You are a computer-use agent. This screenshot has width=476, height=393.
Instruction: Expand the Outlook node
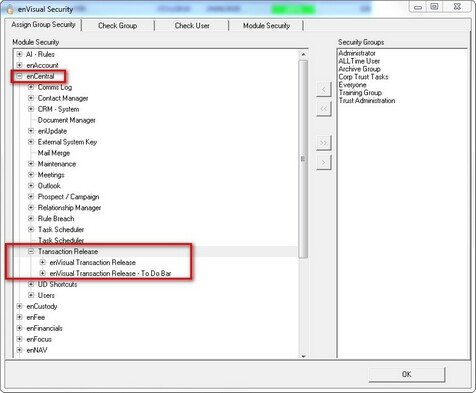pyautogui.click(x=31, y=186)
